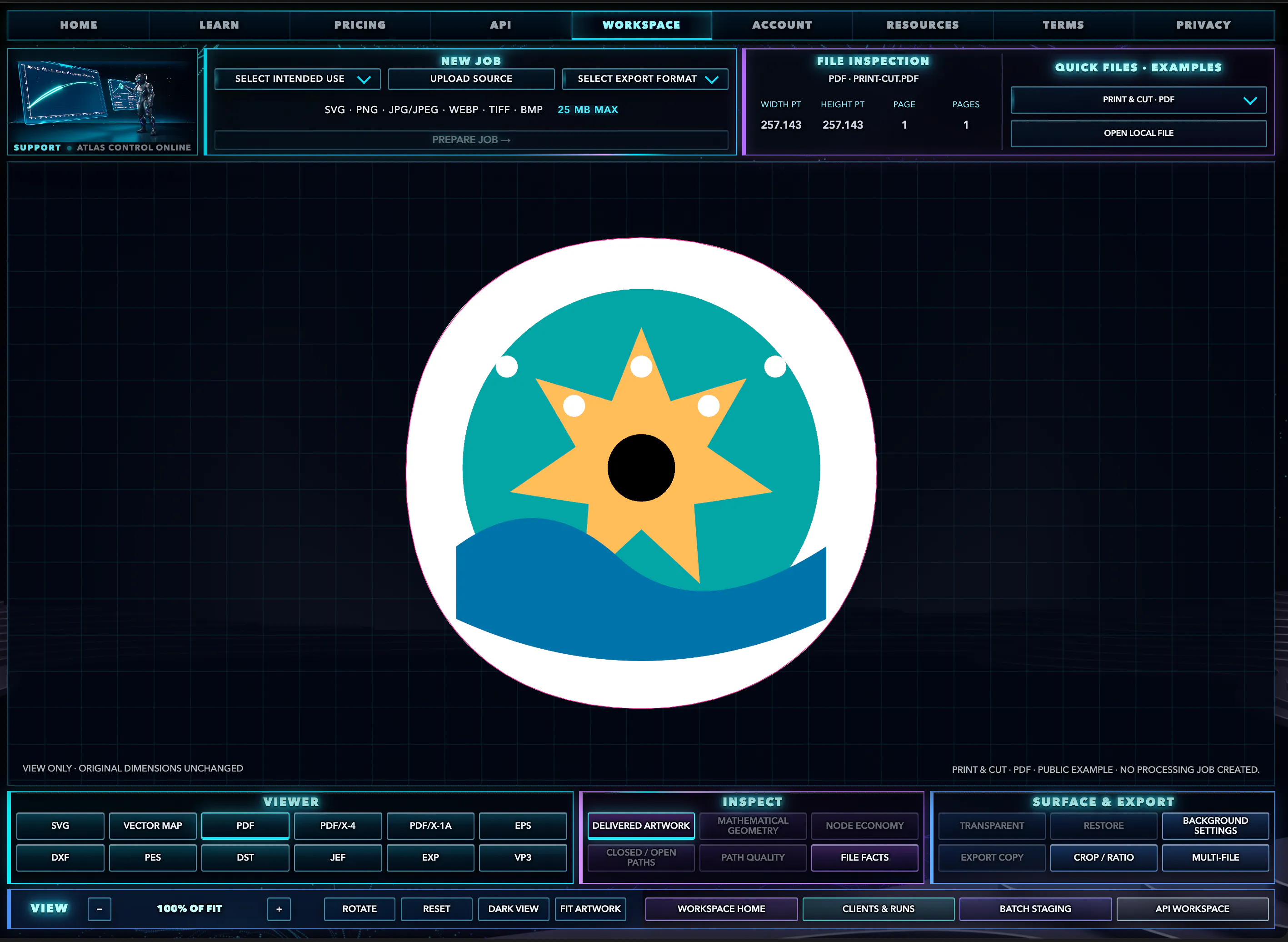Open the Home nav tab
1288x942 pixels.
pos(79,25)
